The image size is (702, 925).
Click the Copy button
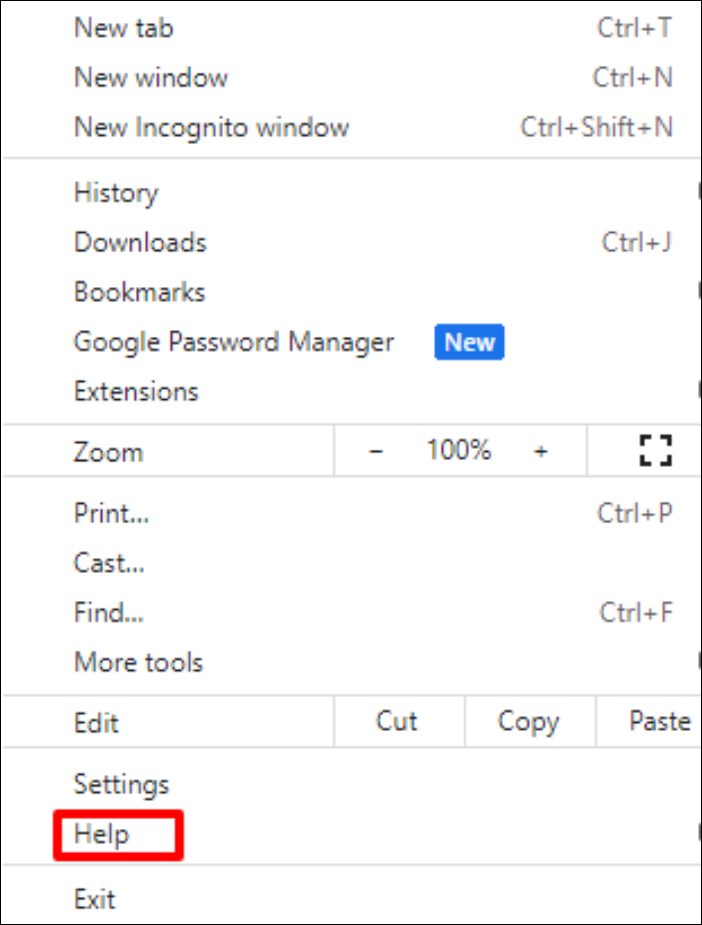528,721
